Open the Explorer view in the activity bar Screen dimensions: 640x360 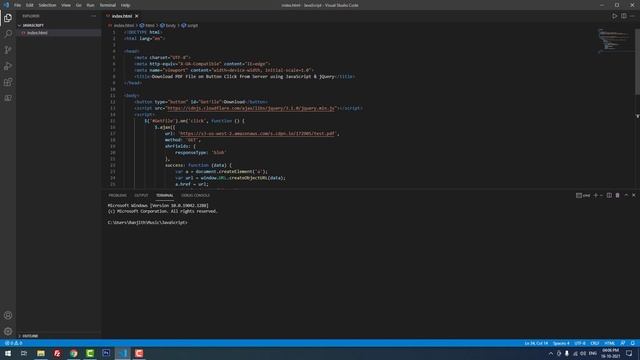tap(8, 18)
